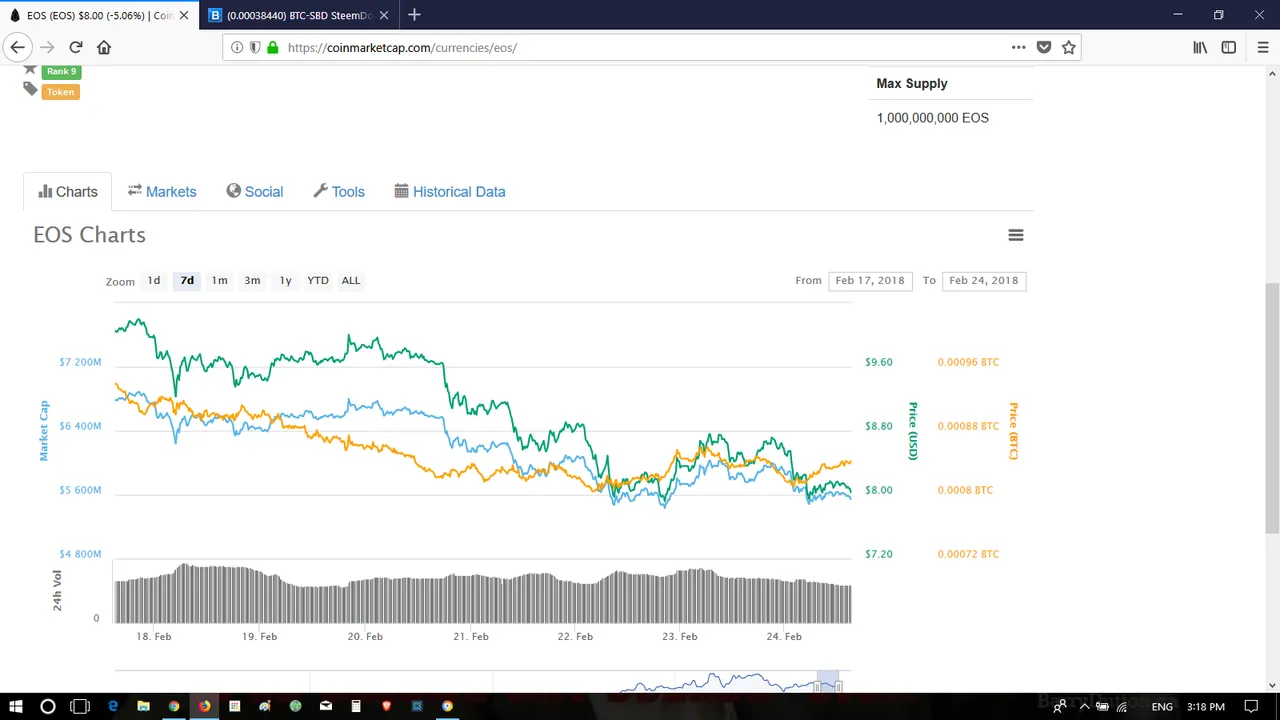1280x720 pixels.
Task: Switch to Firefox on taskbar
Action: click(204, 706)
